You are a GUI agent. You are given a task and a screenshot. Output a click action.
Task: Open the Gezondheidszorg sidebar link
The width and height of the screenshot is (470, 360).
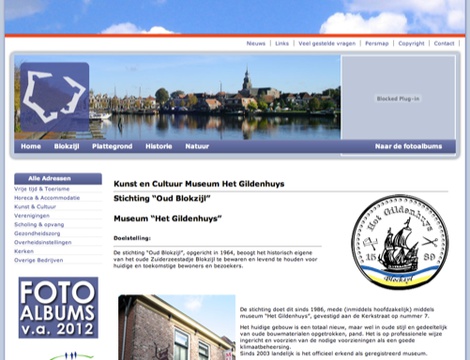coord(37,233)
